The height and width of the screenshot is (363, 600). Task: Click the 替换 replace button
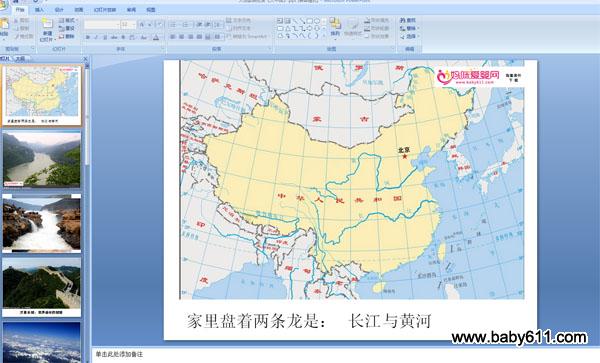pos(409,28)
